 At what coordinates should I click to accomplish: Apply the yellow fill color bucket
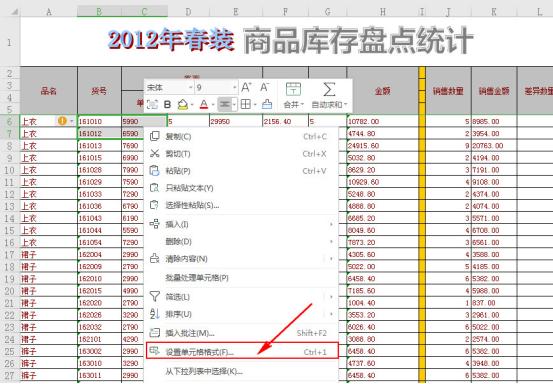[x=183, y=104]
